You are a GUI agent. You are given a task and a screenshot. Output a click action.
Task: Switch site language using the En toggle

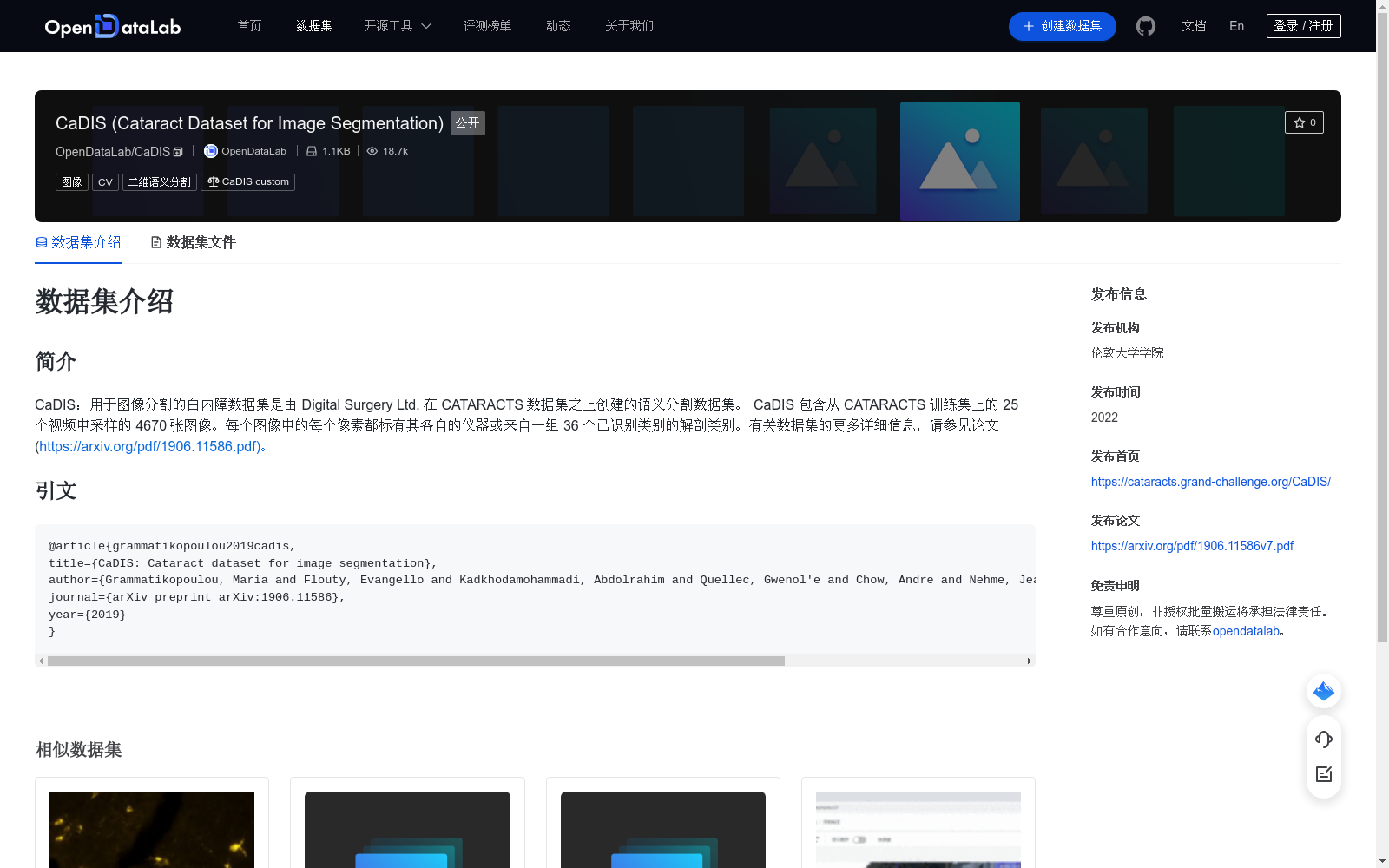click(x=1235, y=26)
